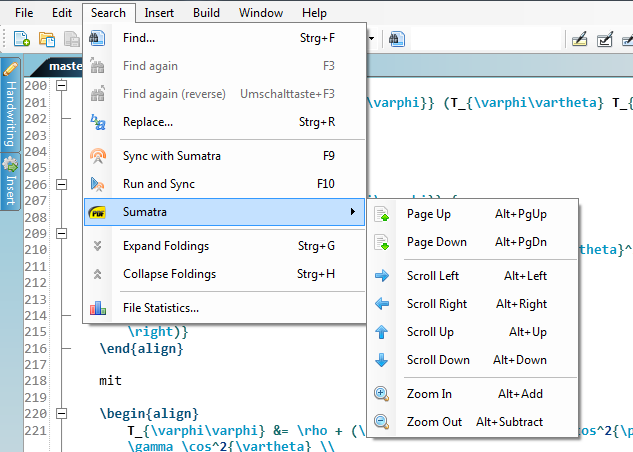Viewport: 633px width, 452px height.
Task: Open the Help menu
Action: click(314, 13)
